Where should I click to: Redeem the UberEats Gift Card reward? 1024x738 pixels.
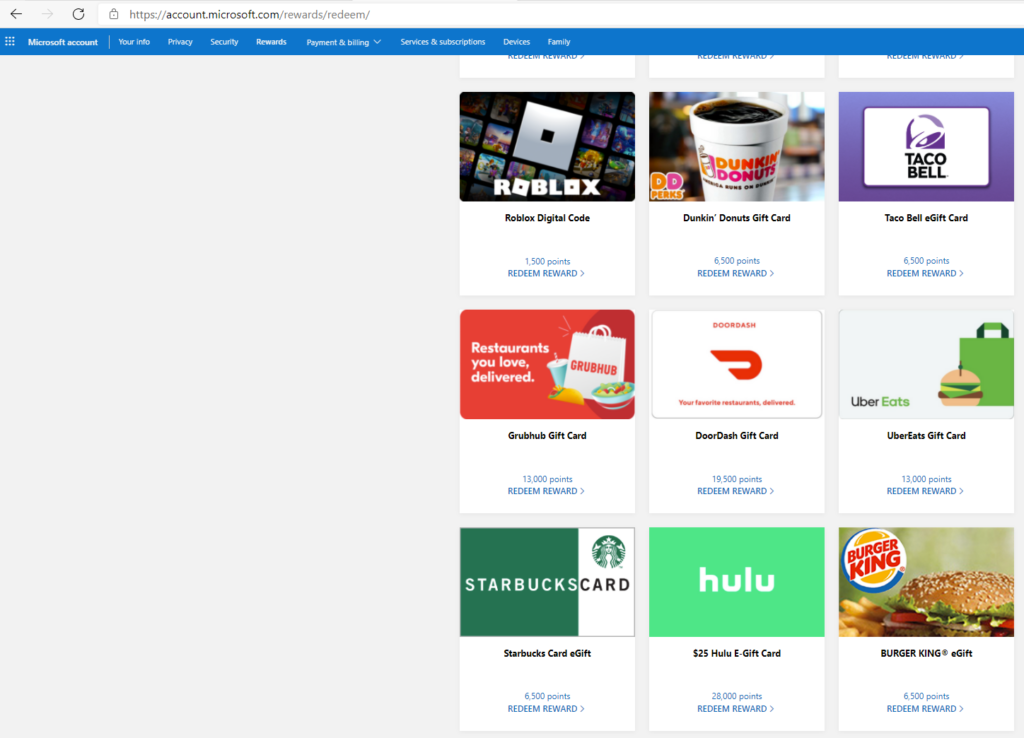tap(925, 491)
